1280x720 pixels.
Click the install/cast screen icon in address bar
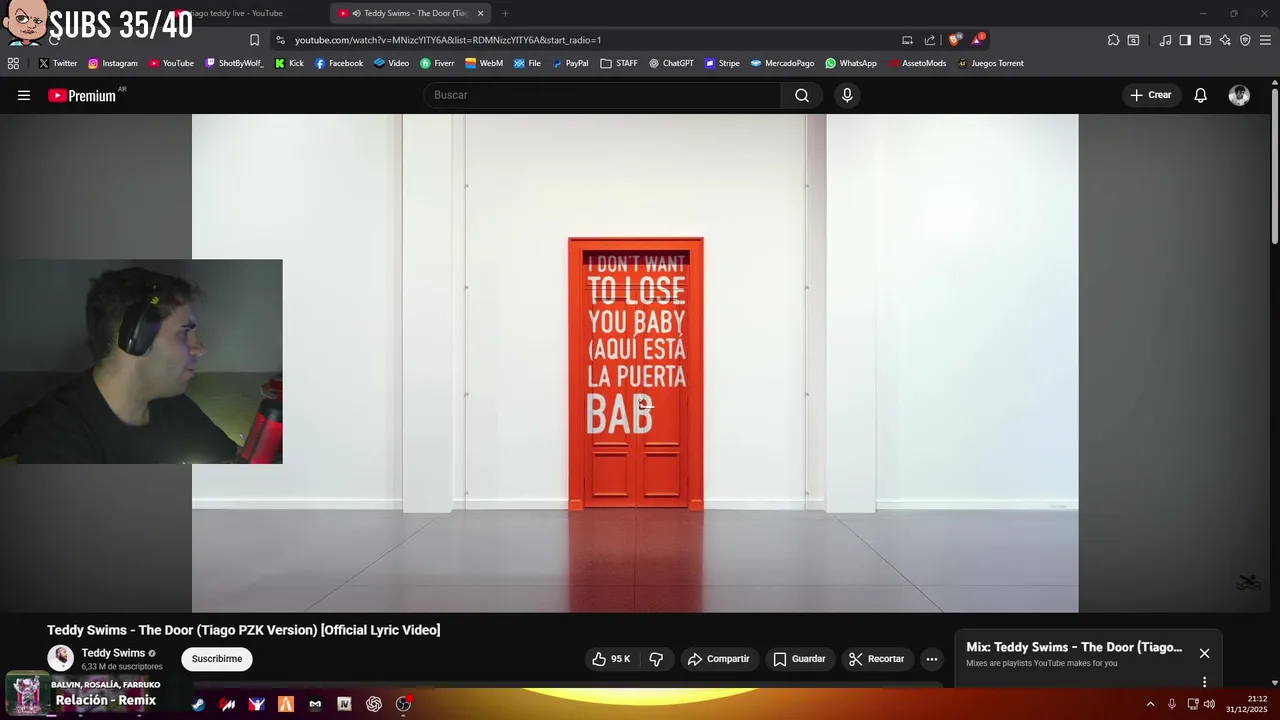click(907, 40)
